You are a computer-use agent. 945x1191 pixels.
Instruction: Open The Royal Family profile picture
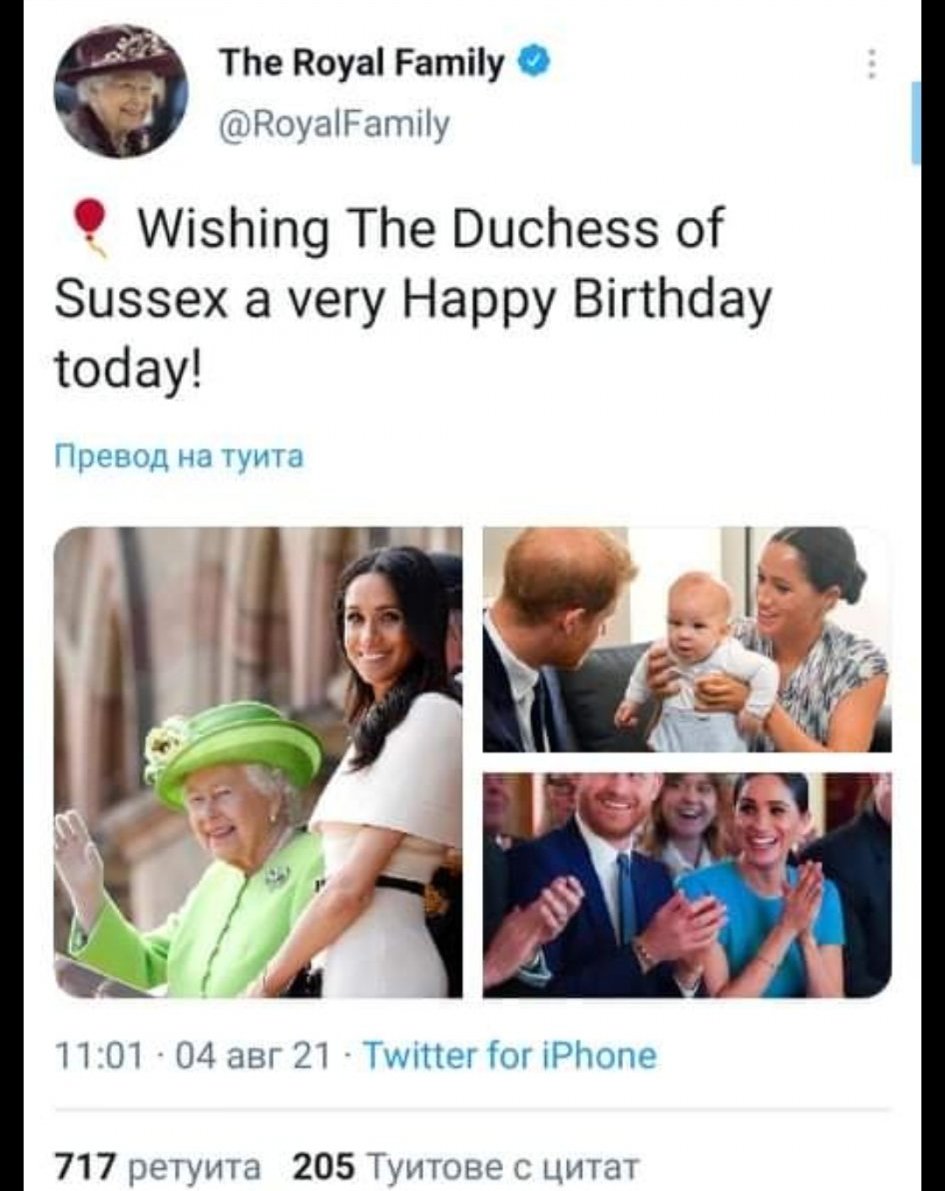click(x=120, y=91)
